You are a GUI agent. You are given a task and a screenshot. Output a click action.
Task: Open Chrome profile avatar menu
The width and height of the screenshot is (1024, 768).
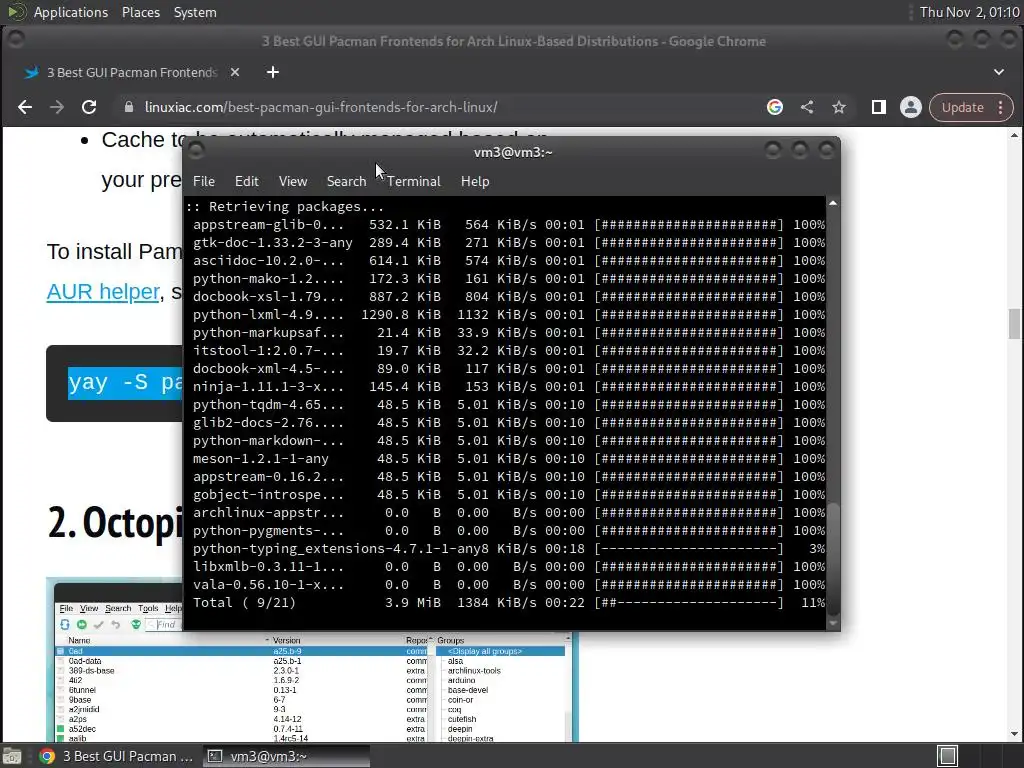pos(910,107)
